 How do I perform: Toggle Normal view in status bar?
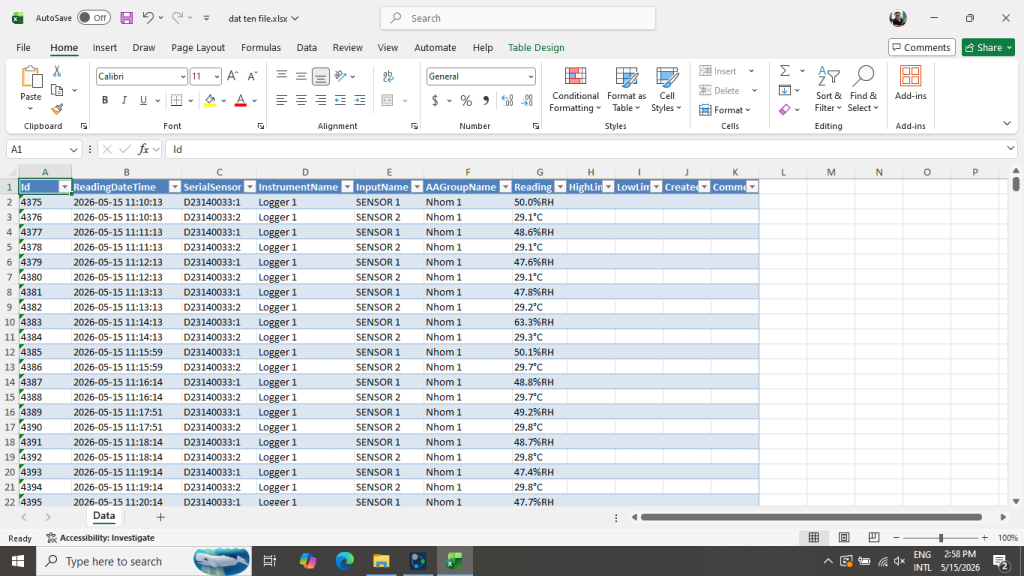coord(814,537)
